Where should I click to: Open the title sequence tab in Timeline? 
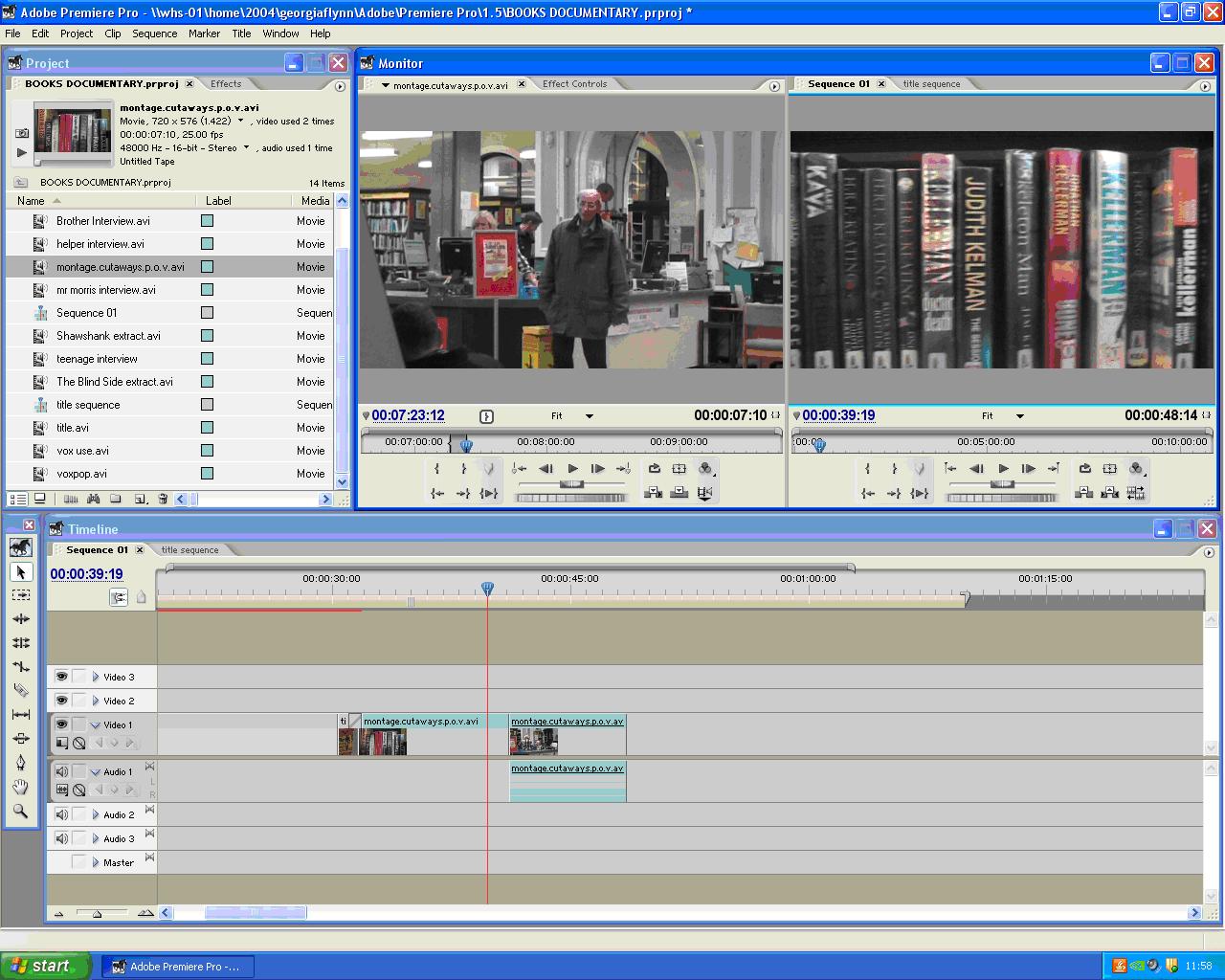pyautogui.click(x=189, y=550)
